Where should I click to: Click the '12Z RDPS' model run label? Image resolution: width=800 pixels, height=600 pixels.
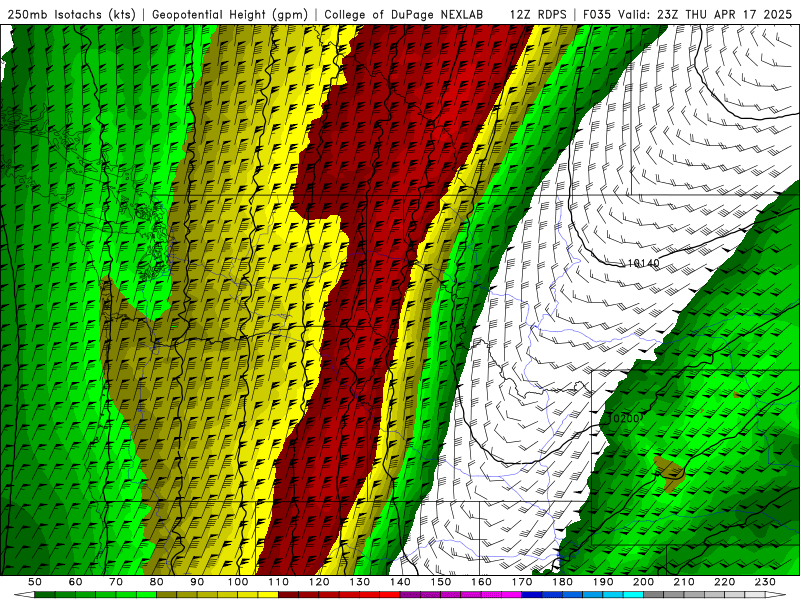(538, 15)
